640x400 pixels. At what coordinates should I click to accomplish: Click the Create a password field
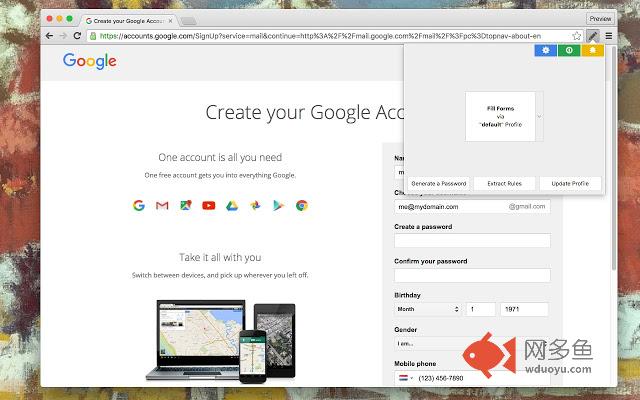coord(472,241)
